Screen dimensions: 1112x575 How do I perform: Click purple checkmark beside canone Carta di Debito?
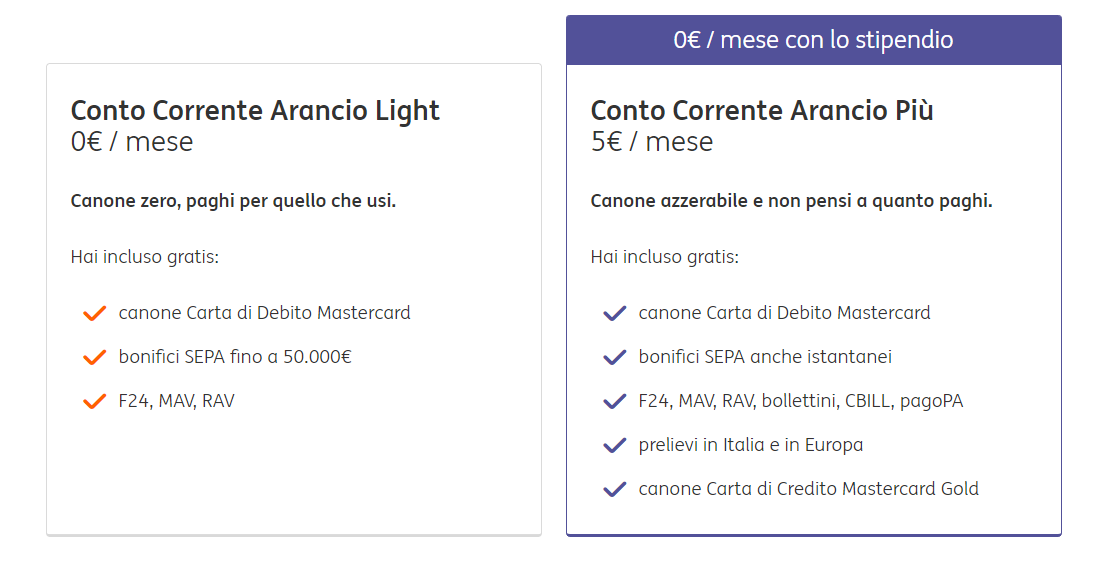[615, 314]
